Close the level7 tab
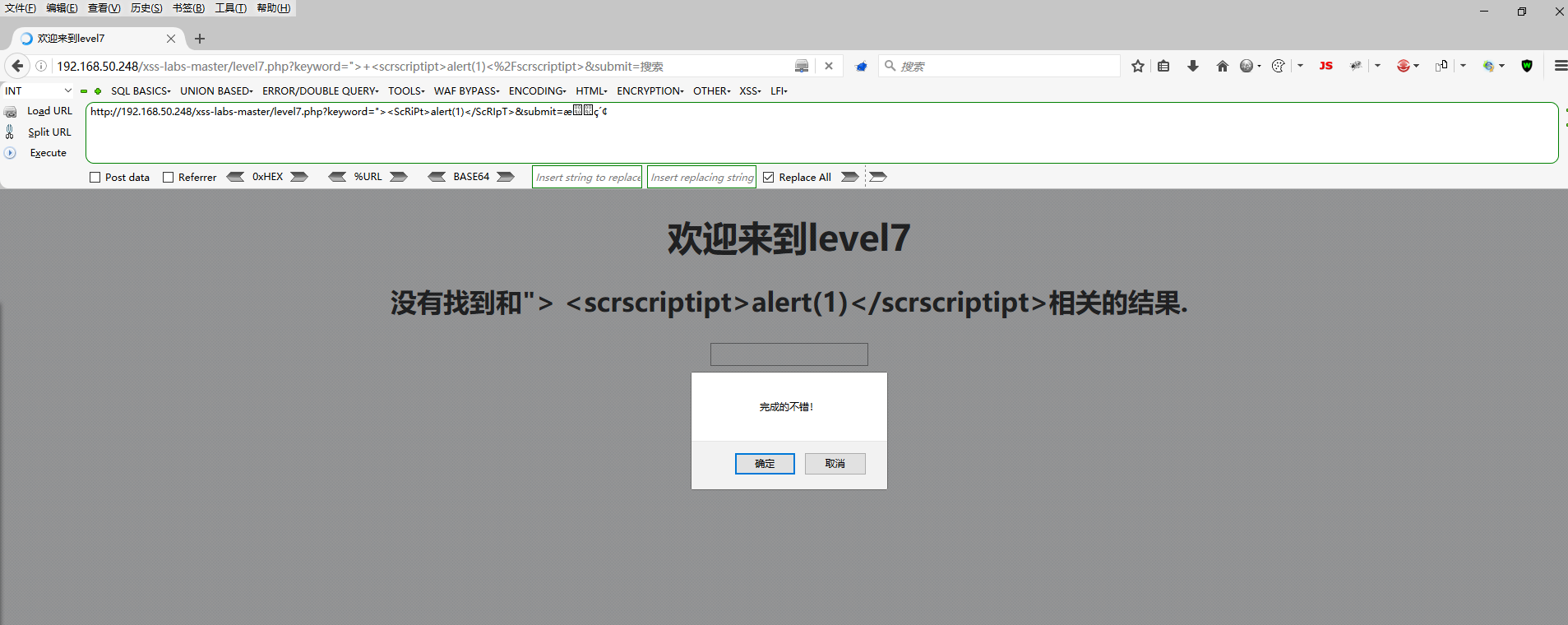Image resolution: width=1568 pixels, height=625 pixels. (171, 39)
